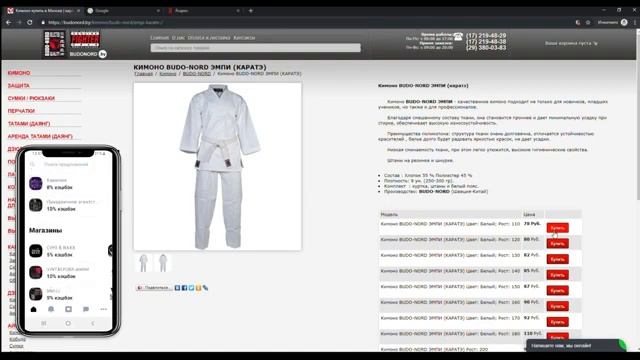
Task: Tap the phone app home tab icon
Action: pyautogui.click(x=33, y=309)
